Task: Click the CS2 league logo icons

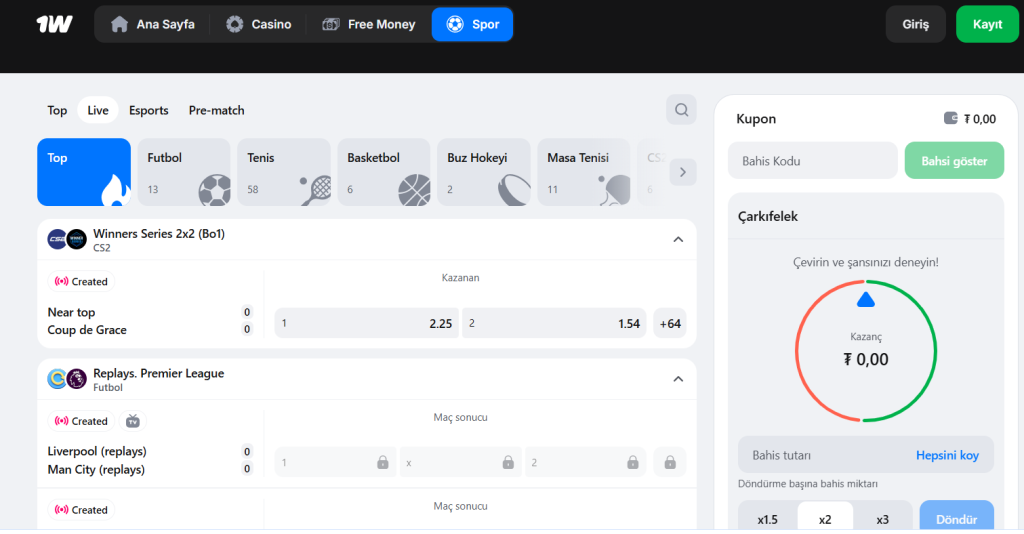Action: point(67,240)
